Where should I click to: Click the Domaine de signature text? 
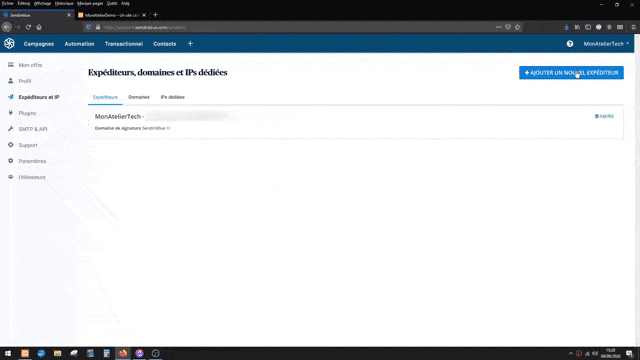click(x=118, y=128)
